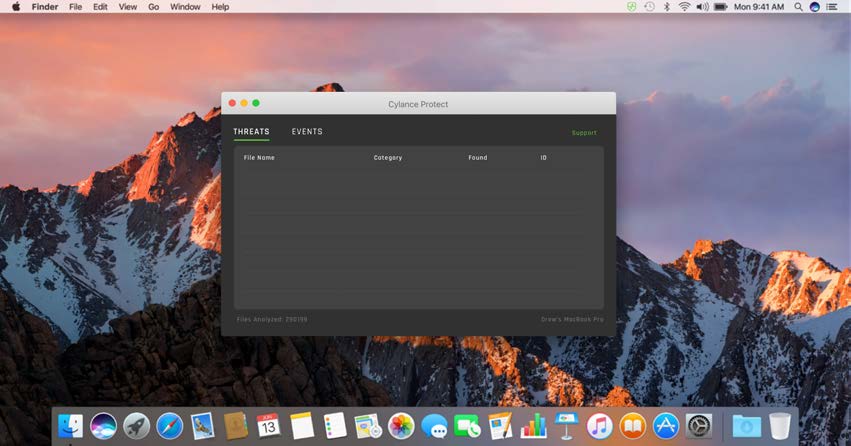This screenshot has width=851, height=446.
Task: Open Finder from the Dock
Action: (71, 425)
